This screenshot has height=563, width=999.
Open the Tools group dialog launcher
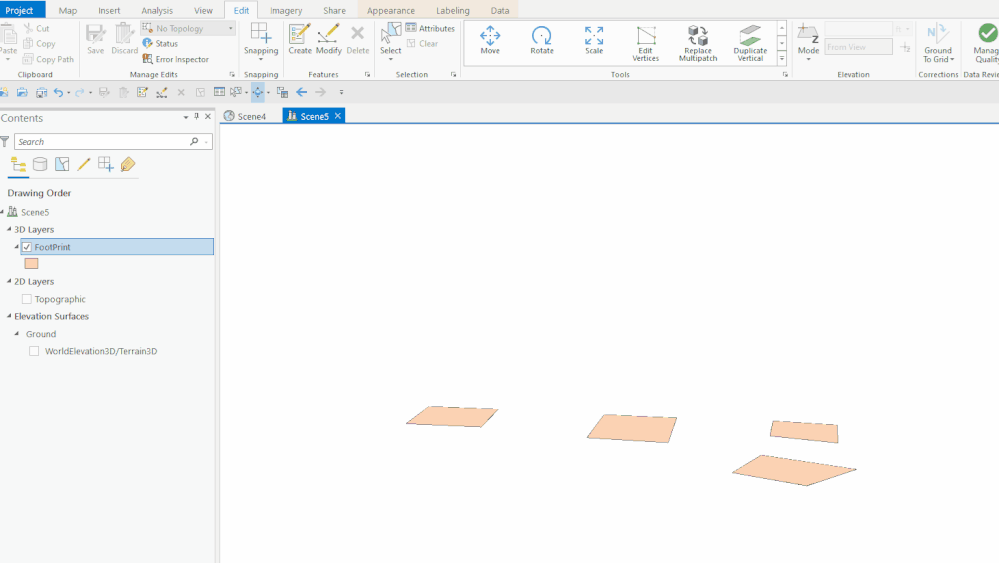tap(785, 75)
